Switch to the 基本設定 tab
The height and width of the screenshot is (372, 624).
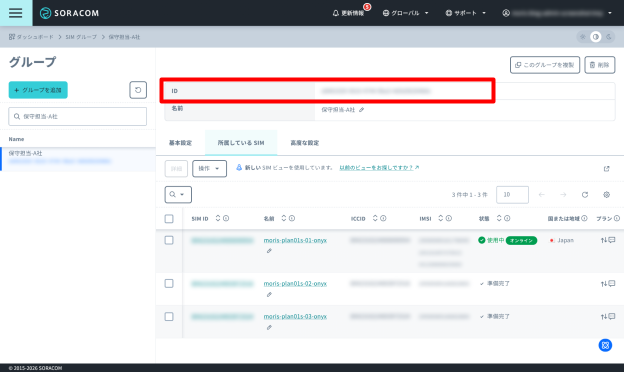180,143
